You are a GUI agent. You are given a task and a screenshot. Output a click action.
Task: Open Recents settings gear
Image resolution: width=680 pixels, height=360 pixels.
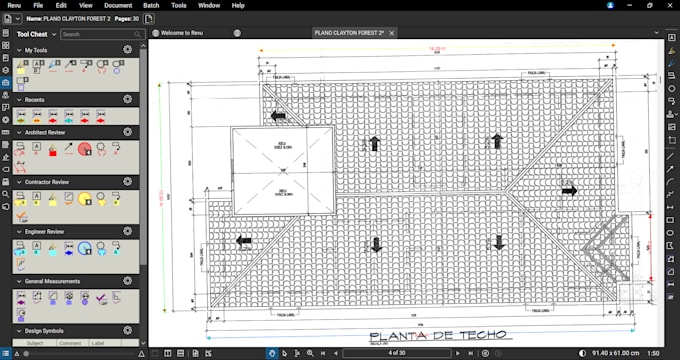(128, 99)
